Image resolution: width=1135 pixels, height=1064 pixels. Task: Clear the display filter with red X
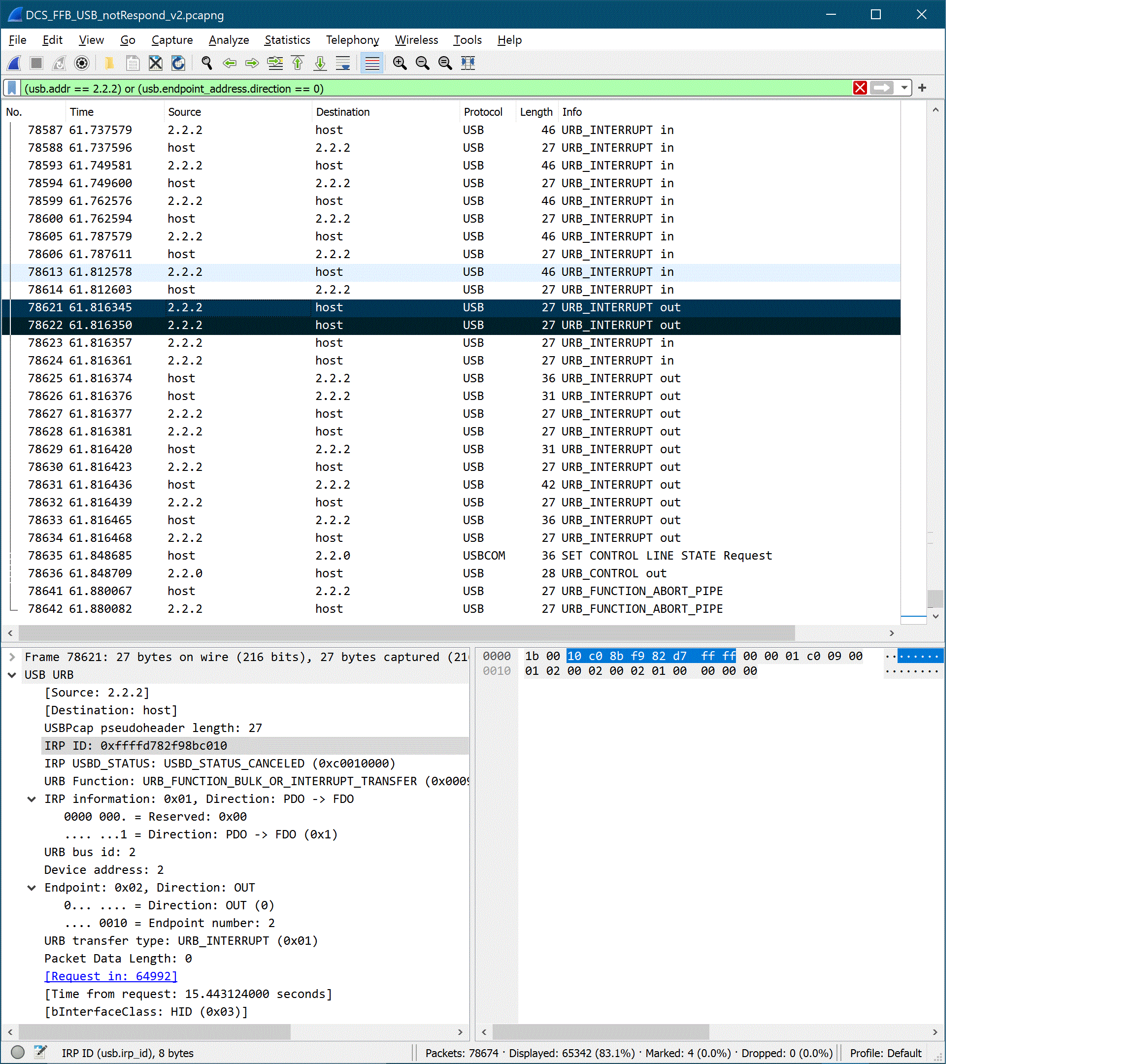(x=859, y=88)
